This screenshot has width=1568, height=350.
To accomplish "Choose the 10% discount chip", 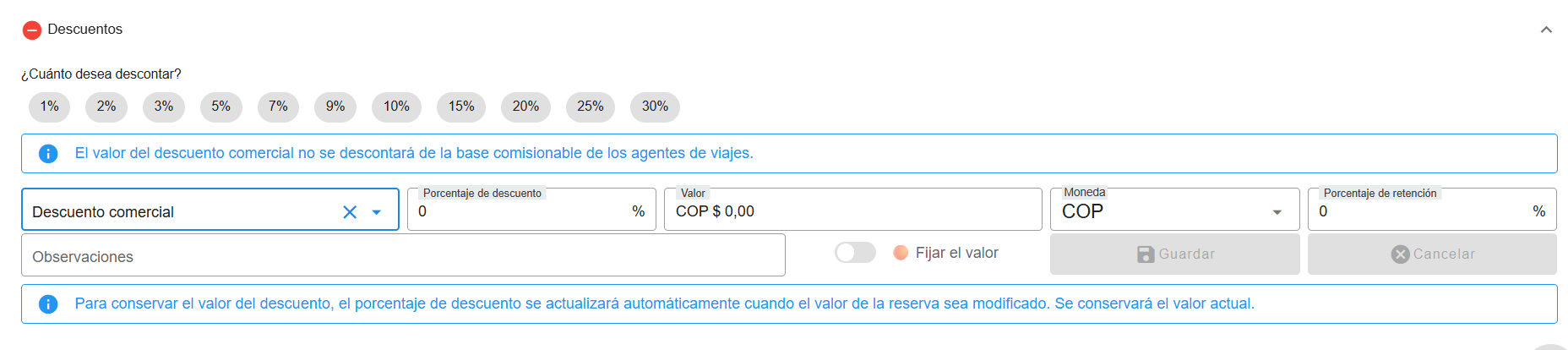I will 396,107.
